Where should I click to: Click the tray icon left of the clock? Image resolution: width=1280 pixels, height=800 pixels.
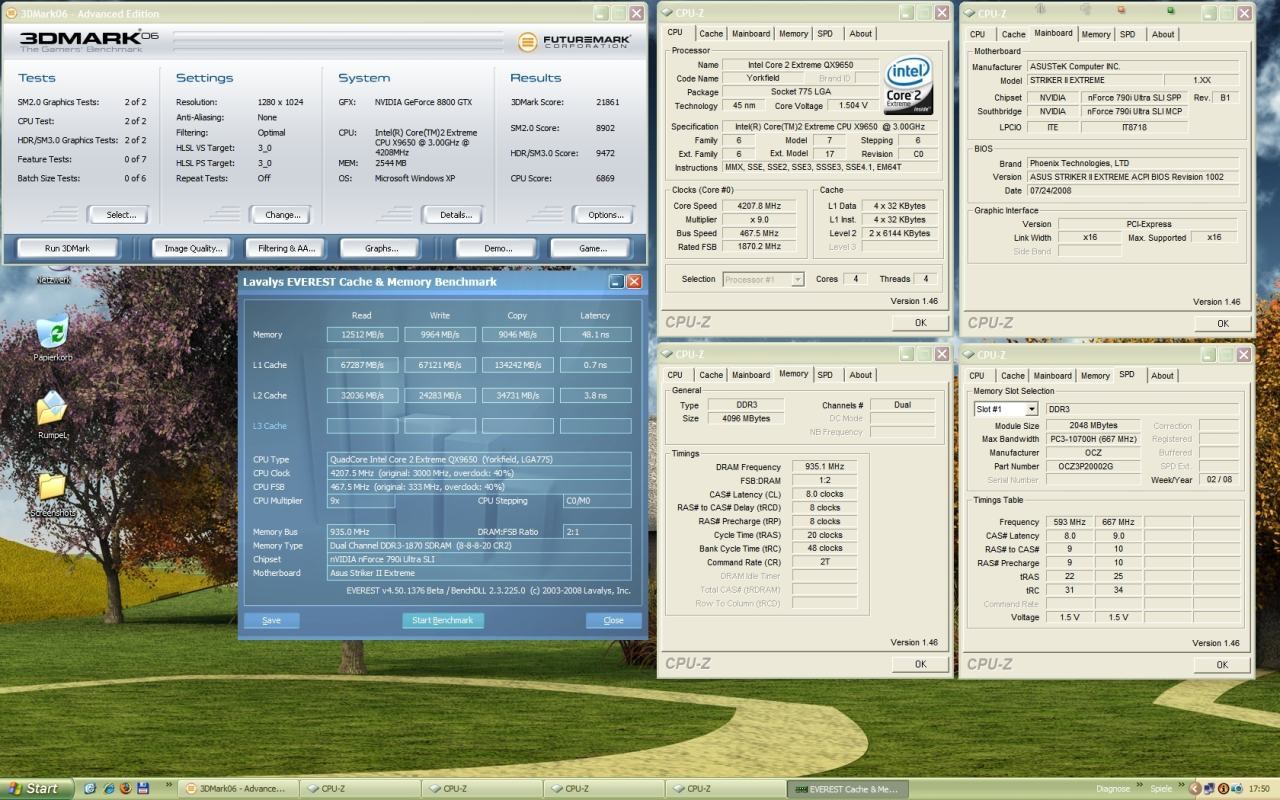(x=1236, y=788)
